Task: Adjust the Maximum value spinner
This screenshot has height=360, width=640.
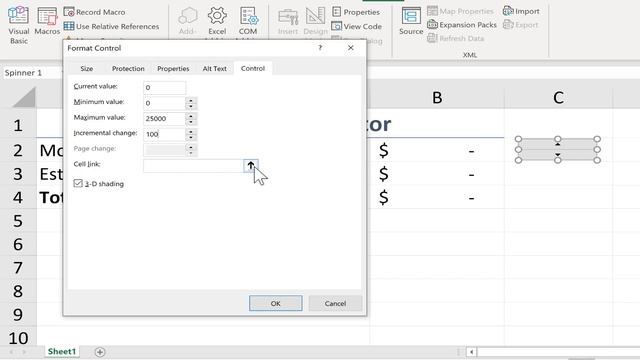Action: click(x=191, y=118)
